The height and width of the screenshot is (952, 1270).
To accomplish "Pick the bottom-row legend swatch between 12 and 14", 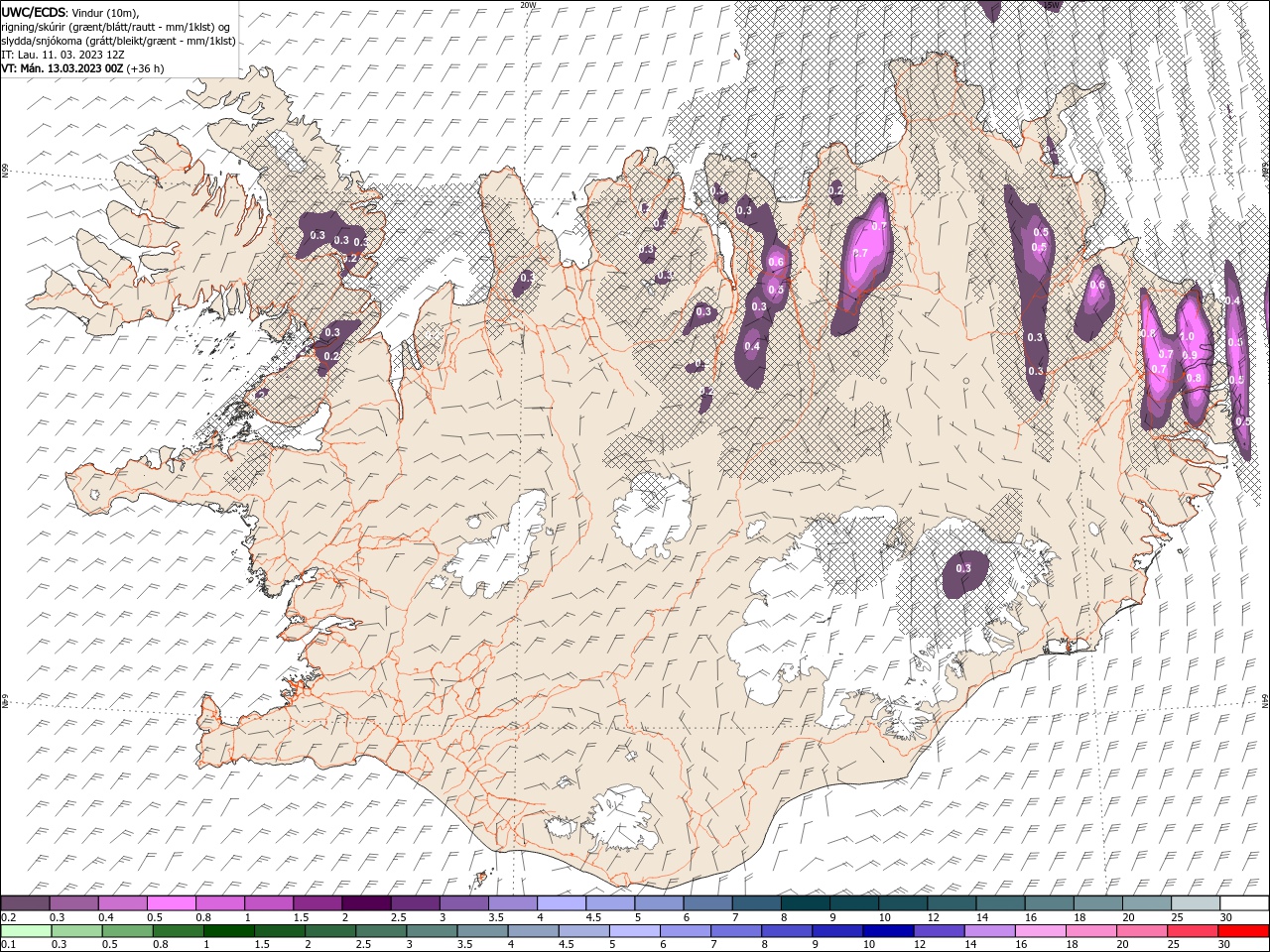I will click(939, 931).
